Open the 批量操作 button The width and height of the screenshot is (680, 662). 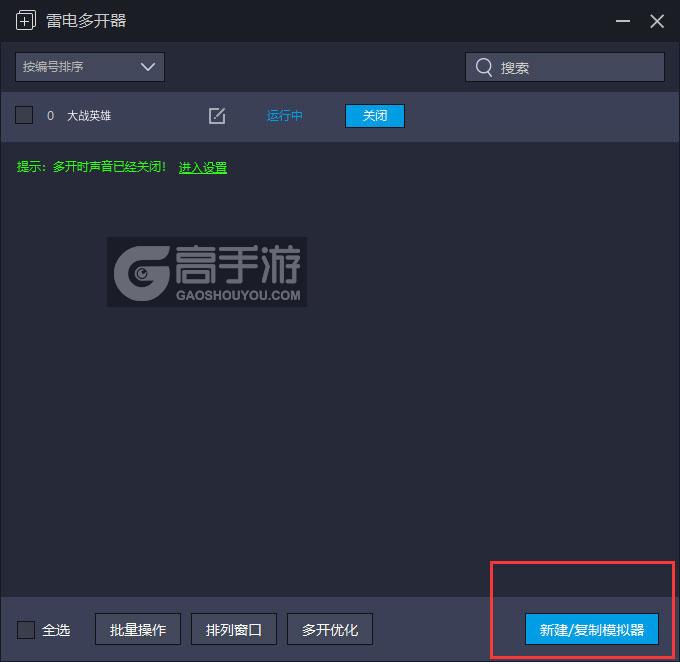pyautogui.click(x=138, y=629)
